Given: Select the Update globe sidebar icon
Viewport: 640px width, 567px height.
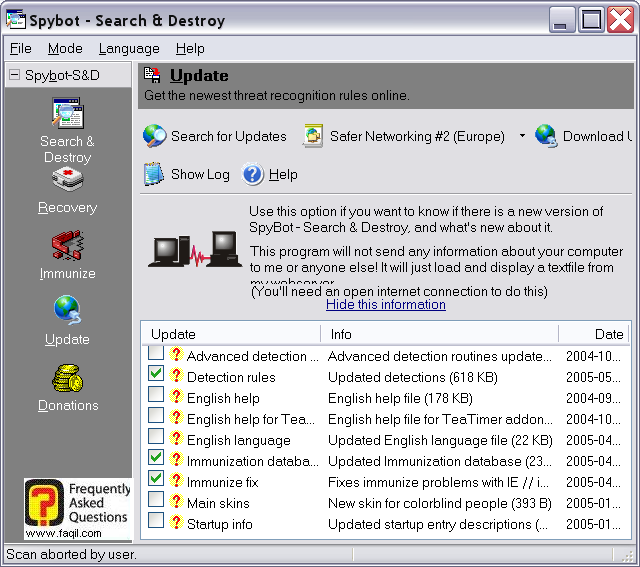Looking at the screenshot, I should tap(68, 310).
